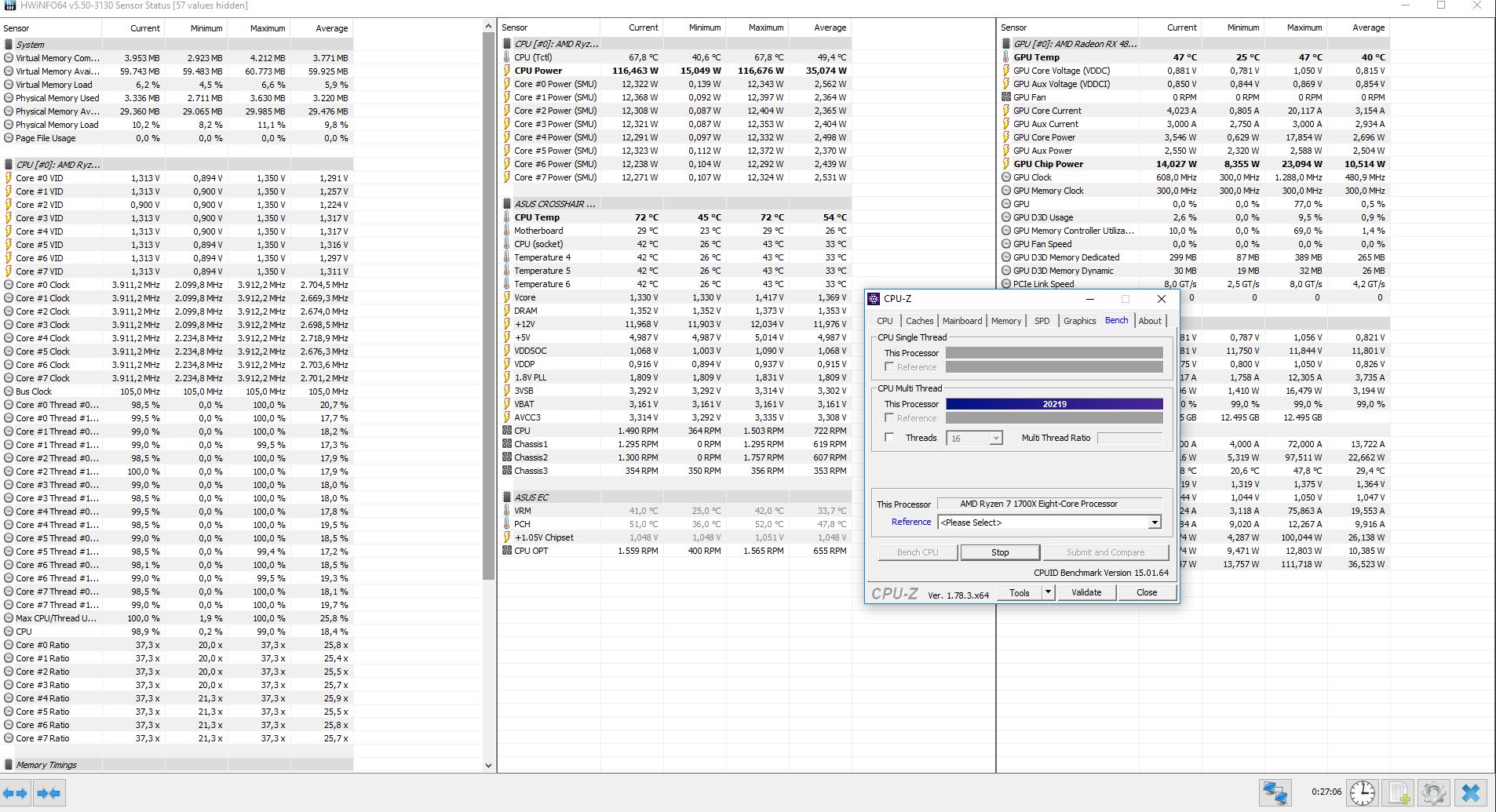
Task: Click the Validate button
Action: click(1086, 592)
